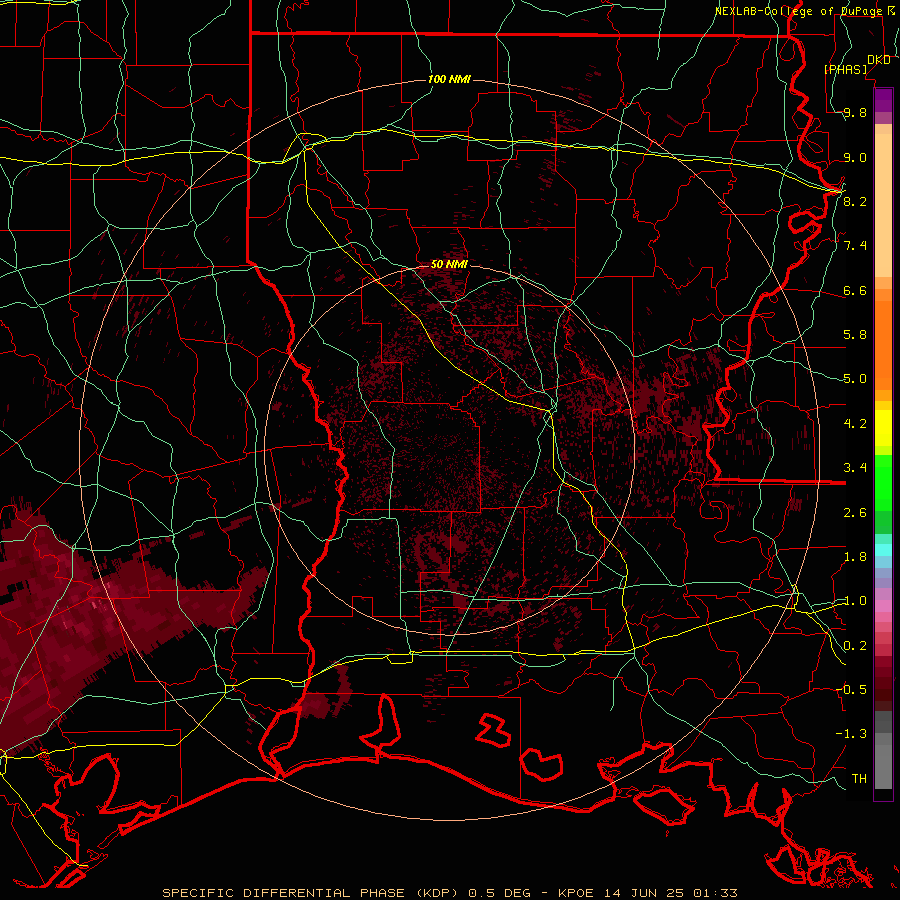Click the -0.5 scale value

[x=851, y=689]
